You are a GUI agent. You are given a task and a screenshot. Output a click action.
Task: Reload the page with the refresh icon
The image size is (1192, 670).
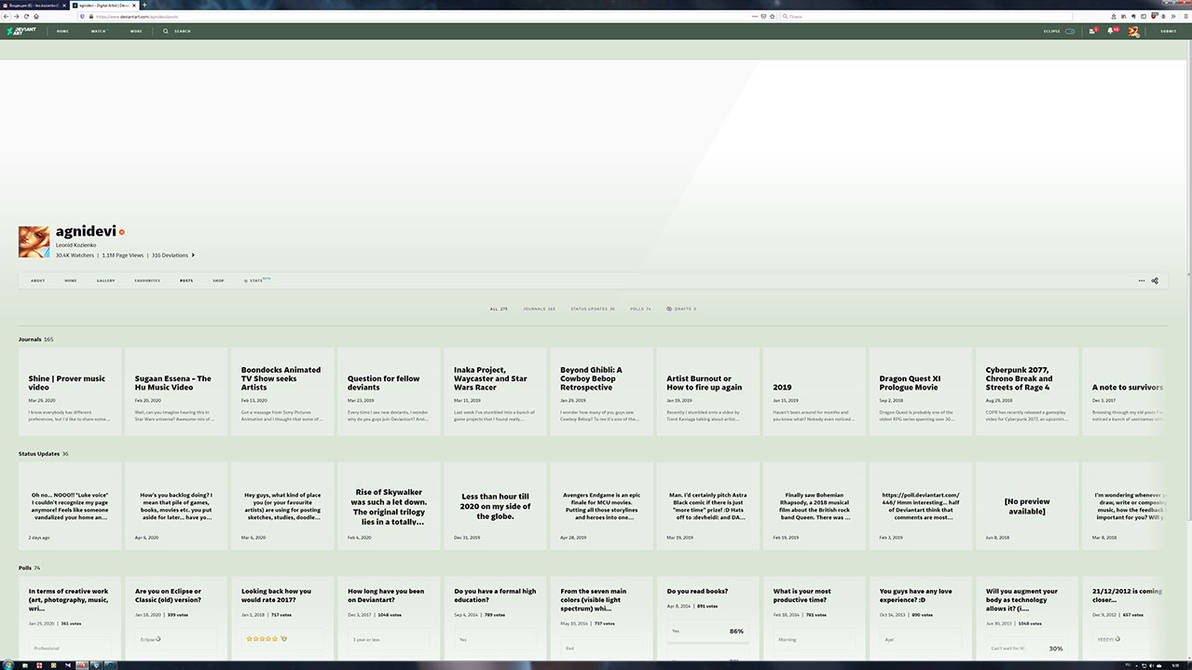[26, 16]
